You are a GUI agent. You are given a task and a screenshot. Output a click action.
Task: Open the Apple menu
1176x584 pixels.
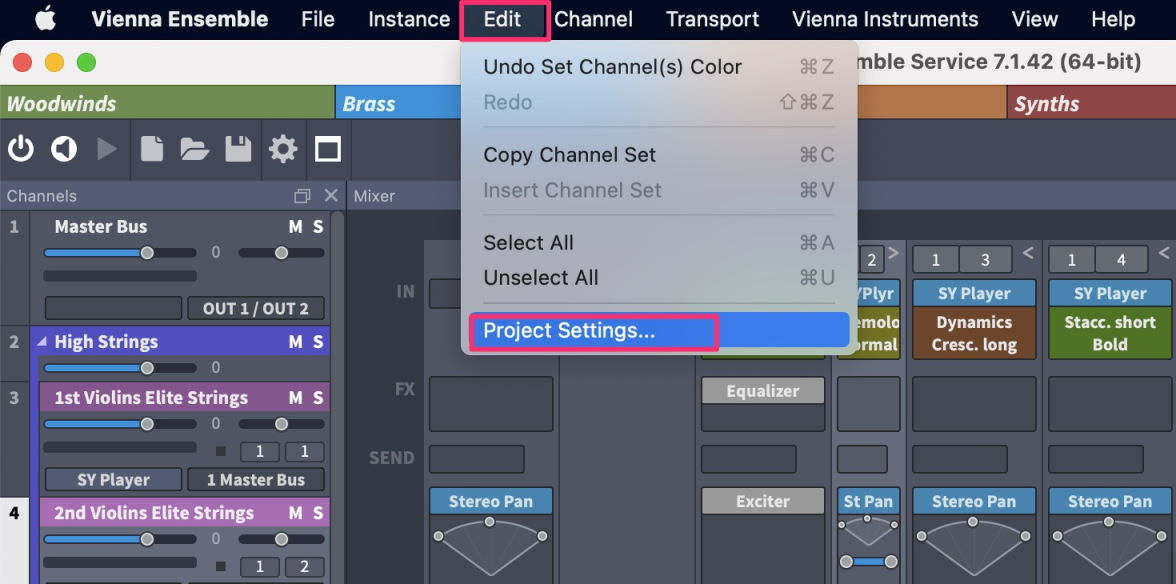click(46, 19)
